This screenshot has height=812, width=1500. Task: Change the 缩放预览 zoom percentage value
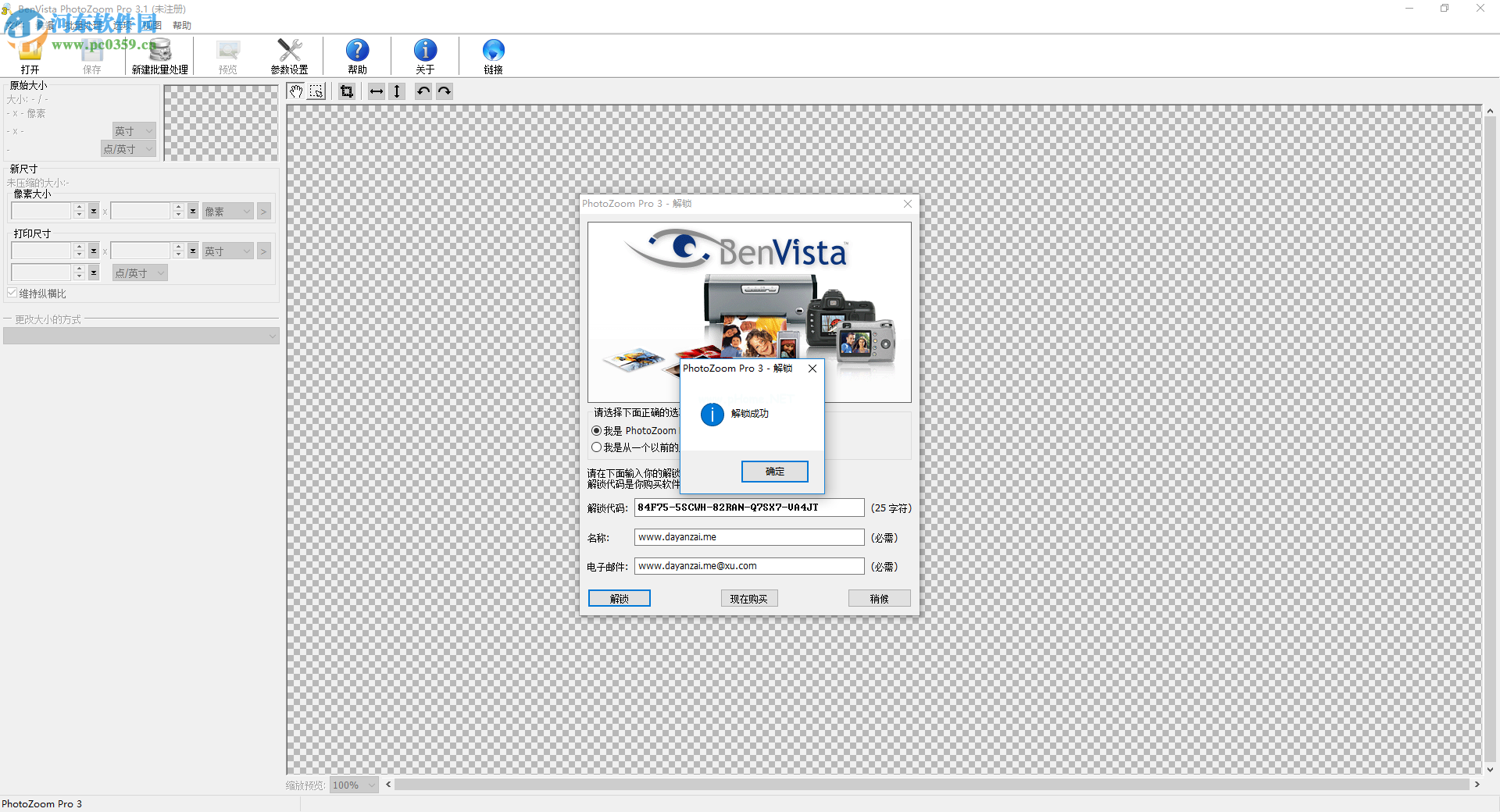(x=352, y=785)
